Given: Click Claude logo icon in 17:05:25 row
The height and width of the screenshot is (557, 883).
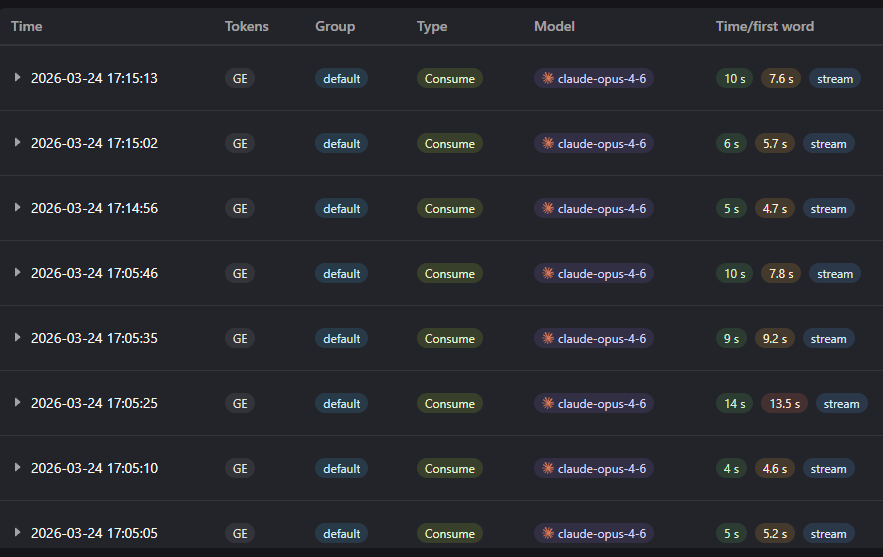Looking at the screenshot, I should [x=548, y=403].
